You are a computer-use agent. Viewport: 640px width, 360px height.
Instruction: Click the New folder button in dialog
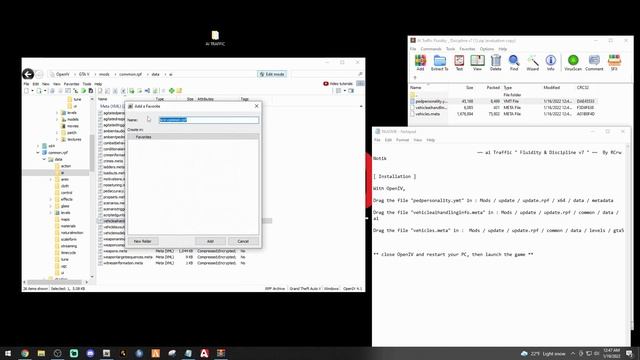pos(142,241)
